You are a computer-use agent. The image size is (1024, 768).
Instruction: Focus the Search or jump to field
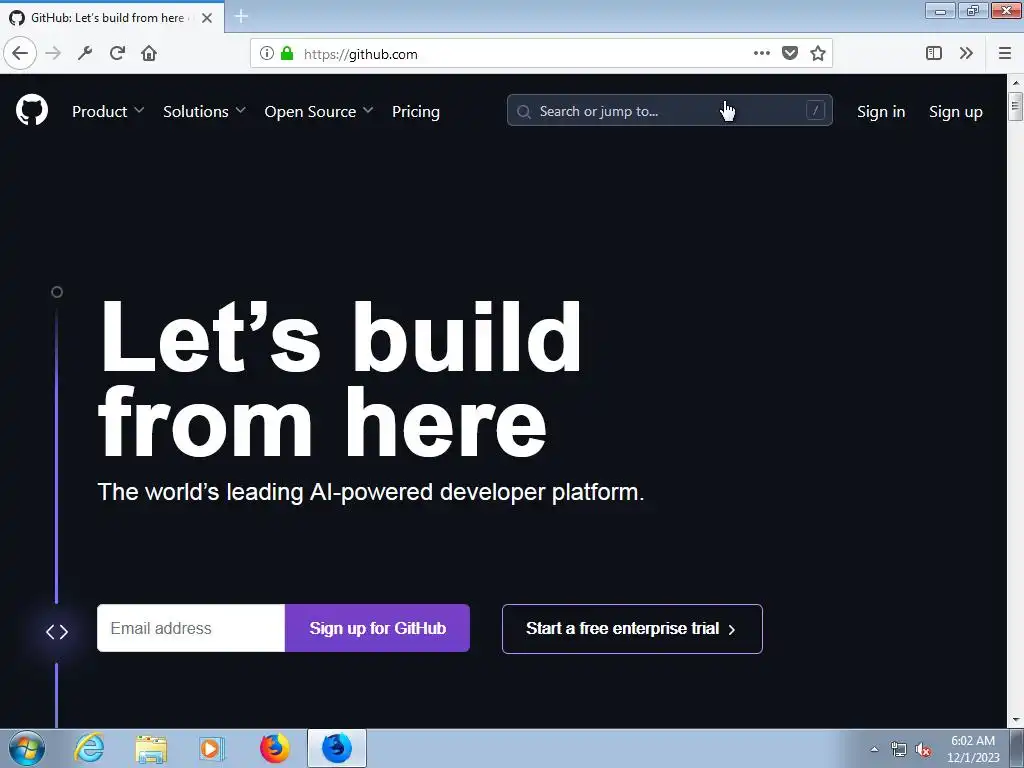point(669,110)
